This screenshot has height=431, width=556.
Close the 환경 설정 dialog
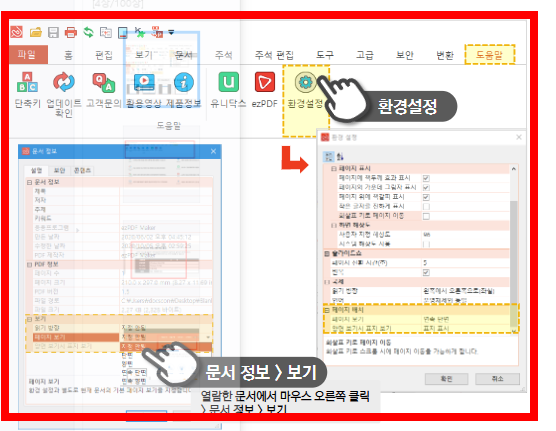[519, 137]
